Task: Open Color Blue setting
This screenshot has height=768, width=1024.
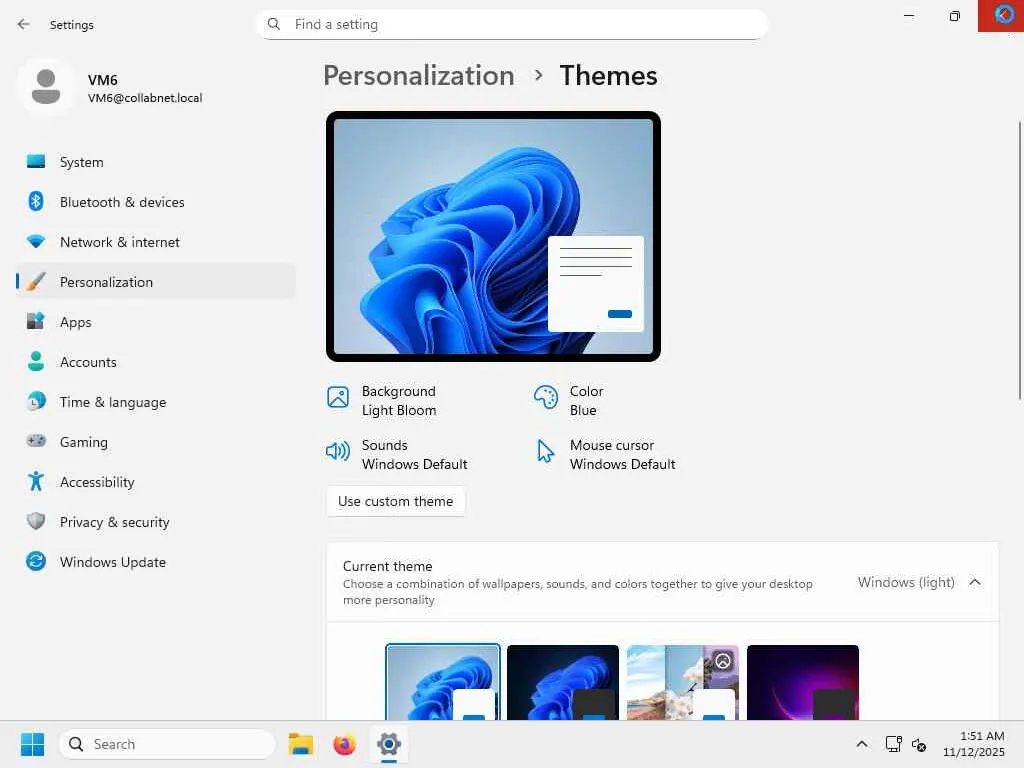Action: (x=569, y=400)
